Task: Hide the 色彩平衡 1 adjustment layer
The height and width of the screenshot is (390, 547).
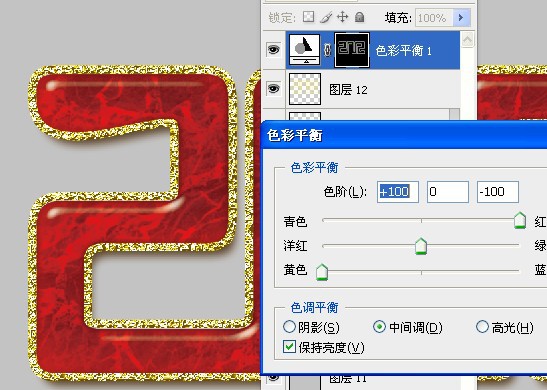Action: click(x=274, y=50)
